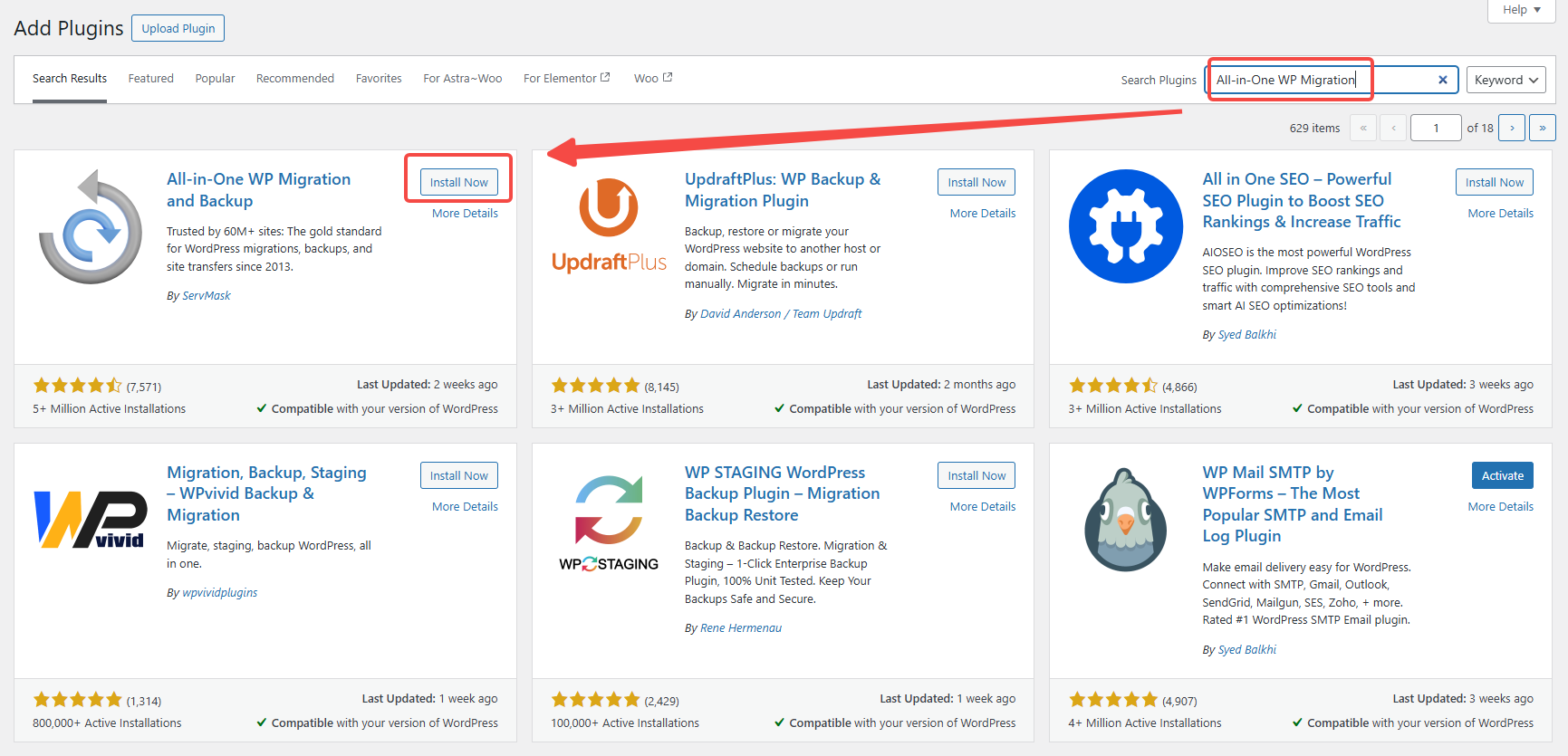1568x756 pixels.
Task: Click the All in One SEO gear icon
Action: tap(1125, 226)
